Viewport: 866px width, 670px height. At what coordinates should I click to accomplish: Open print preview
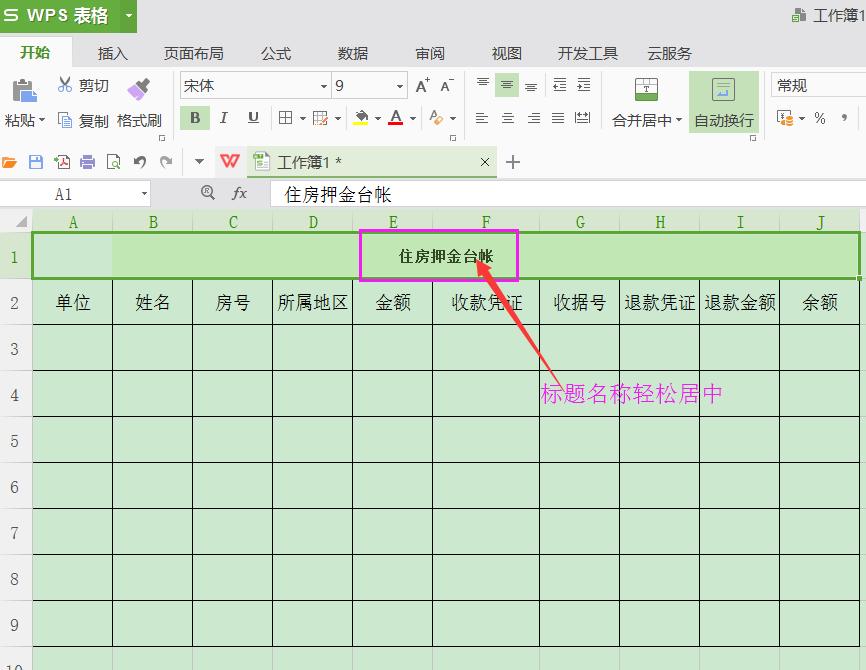(114, 160)
